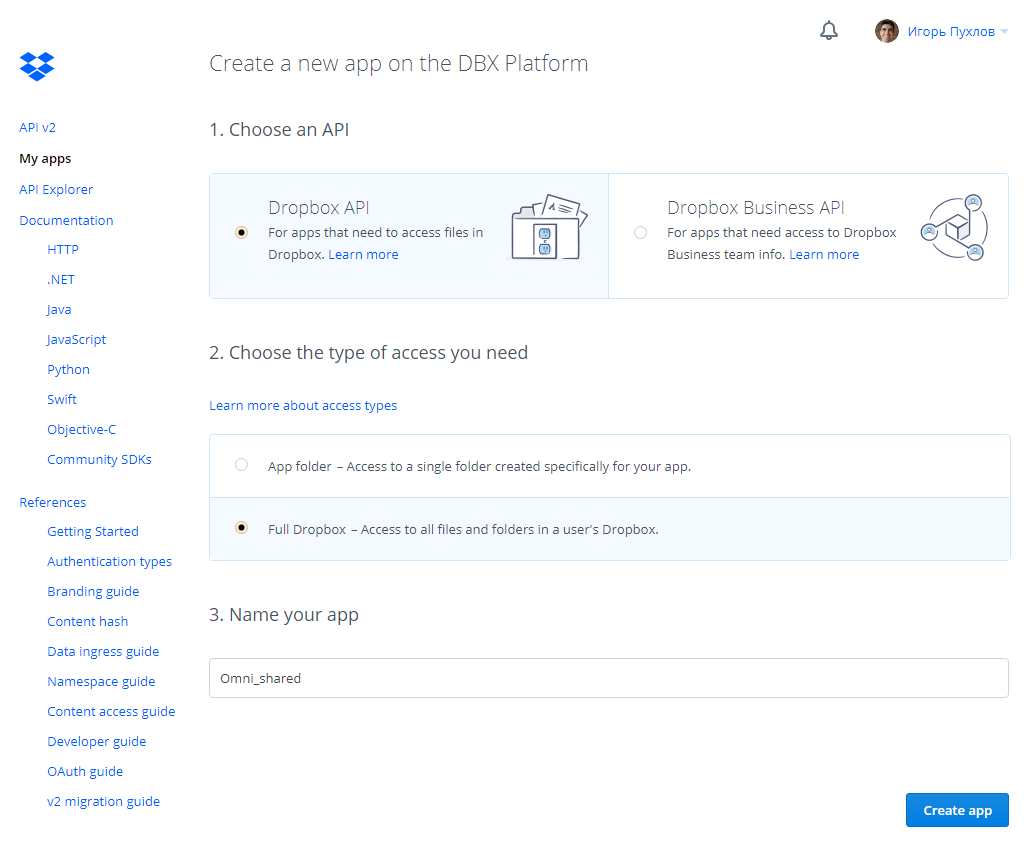The image size is (1028, 846).
Task: Open the Community SDKs link
Action: point(99,460)
